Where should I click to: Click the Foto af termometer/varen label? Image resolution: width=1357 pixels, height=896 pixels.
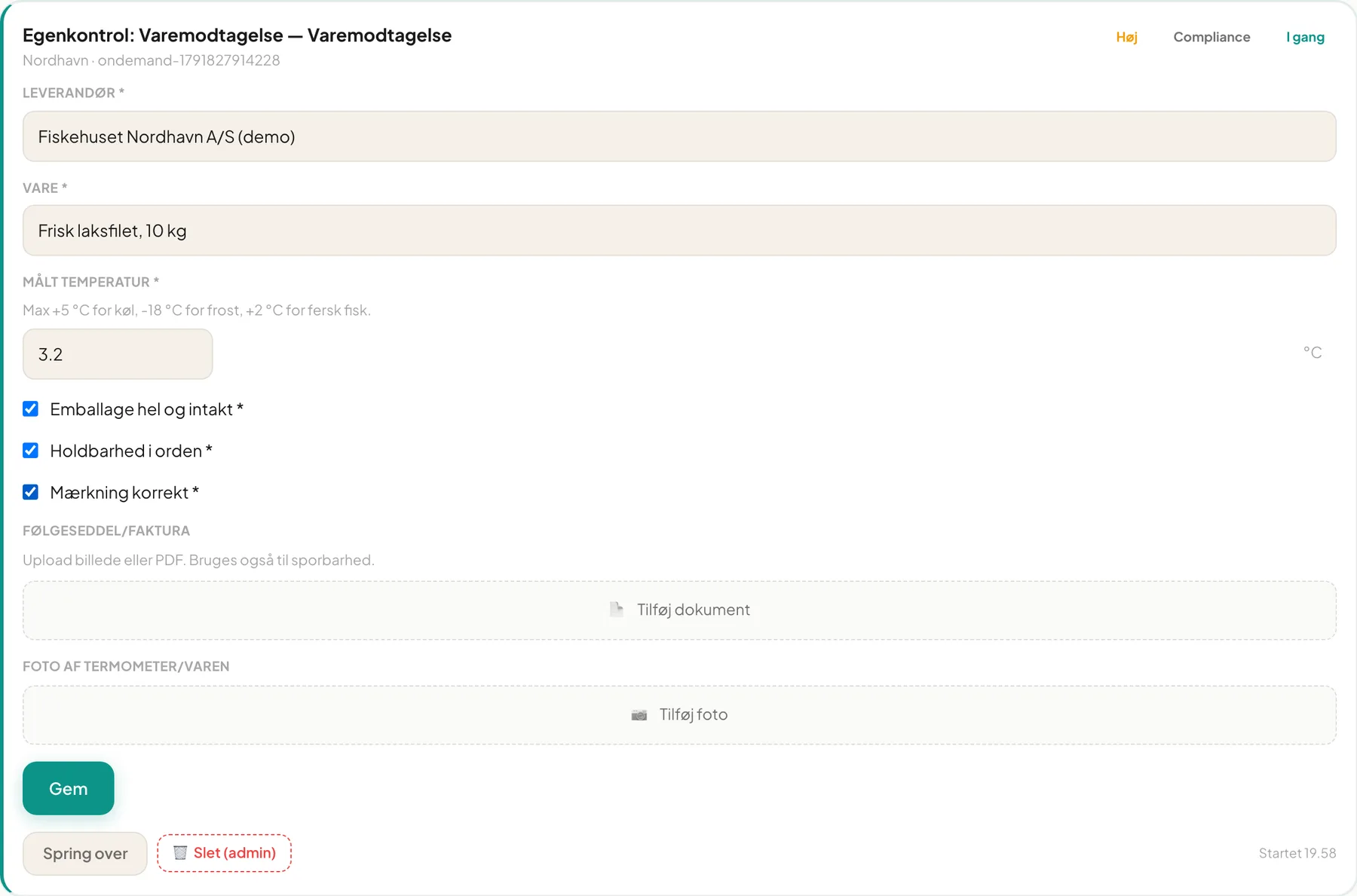126,666
